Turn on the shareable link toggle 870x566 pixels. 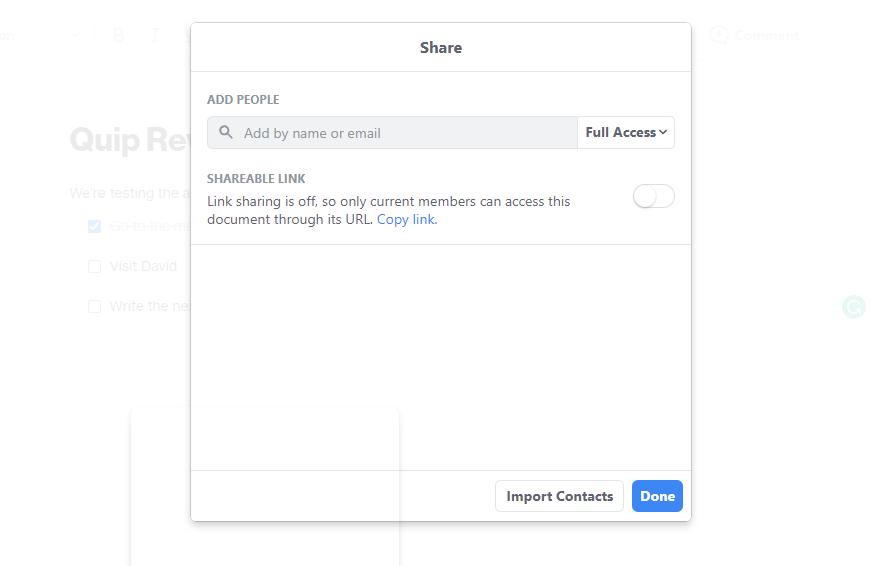[x=654, y=197]
